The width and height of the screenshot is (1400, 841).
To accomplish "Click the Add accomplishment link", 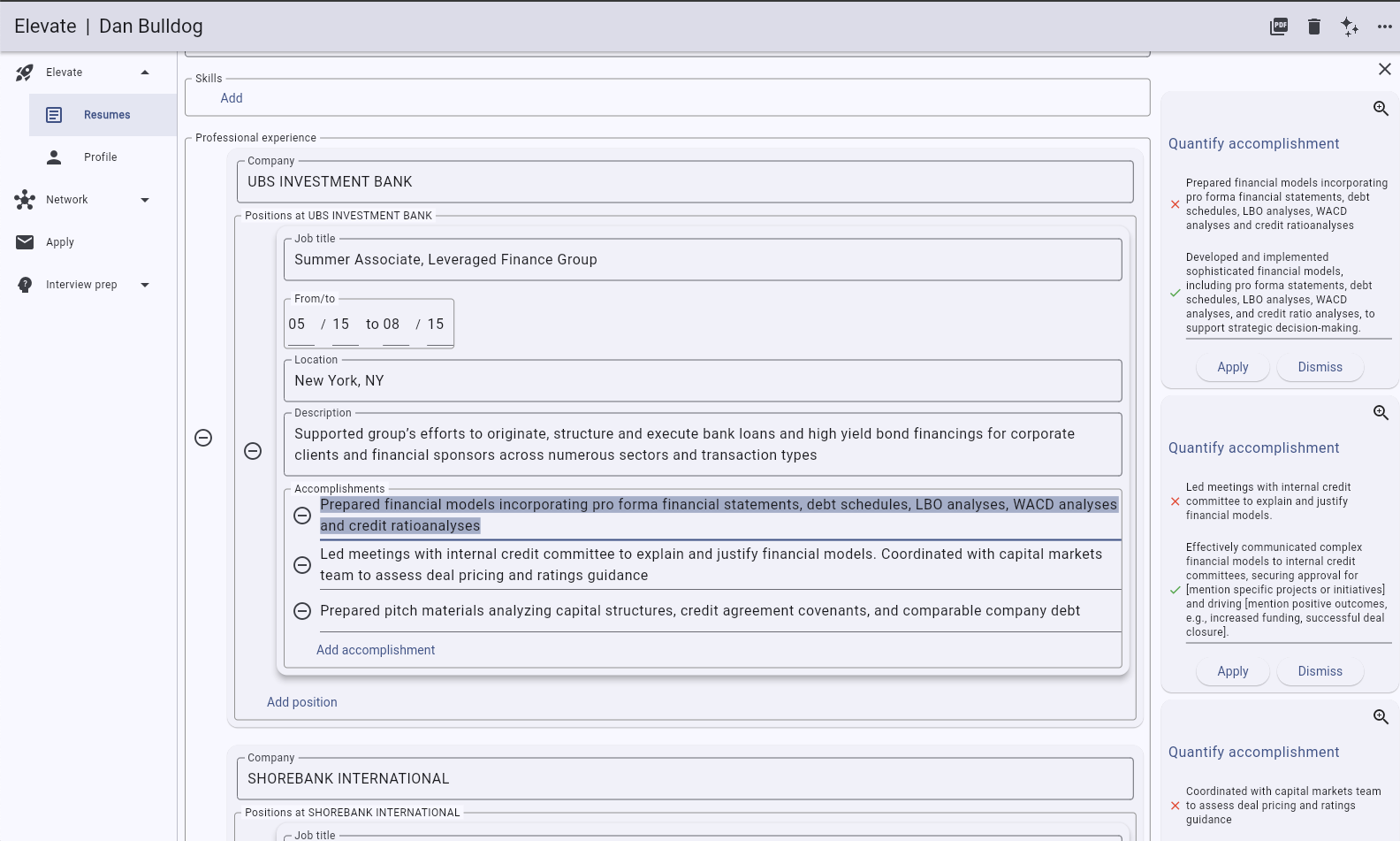I will 376,650.
